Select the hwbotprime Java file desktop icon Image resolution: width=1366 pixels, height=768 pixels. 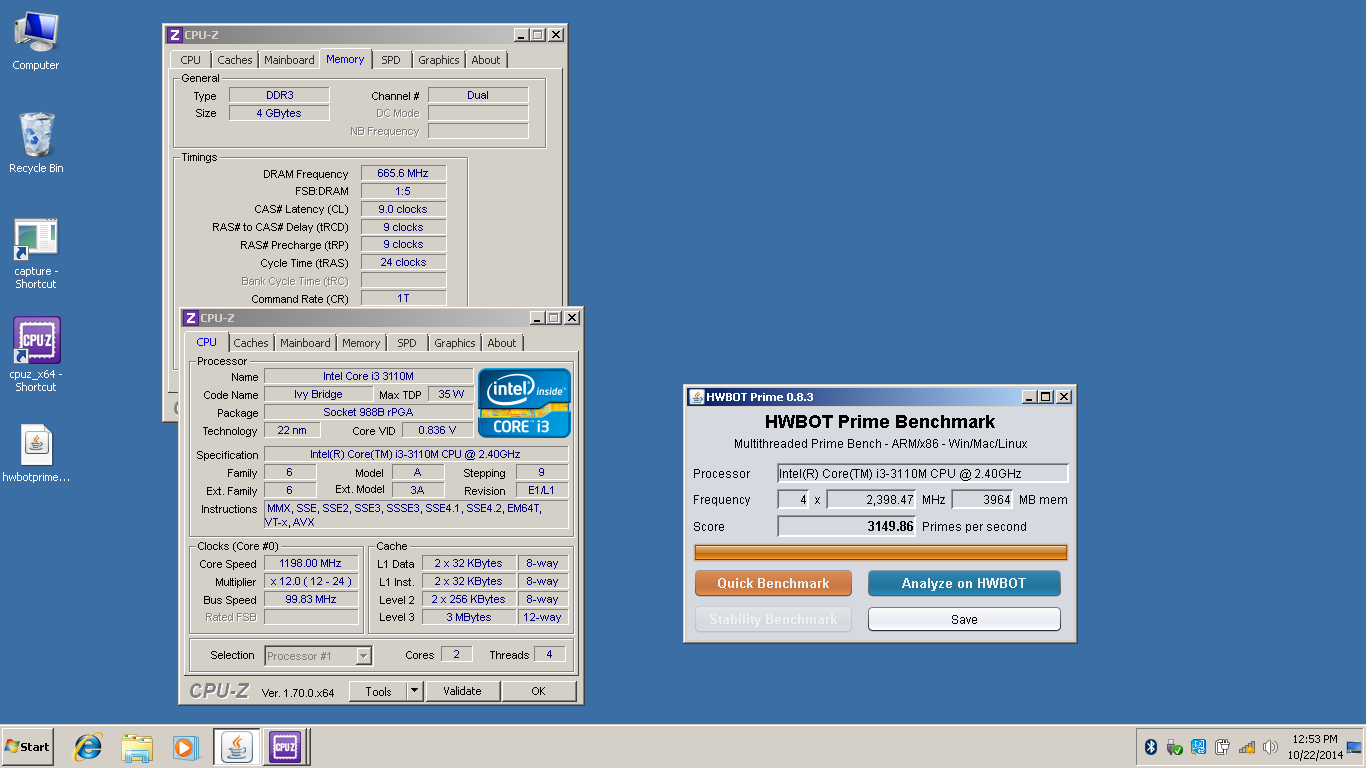click(36, 454)
